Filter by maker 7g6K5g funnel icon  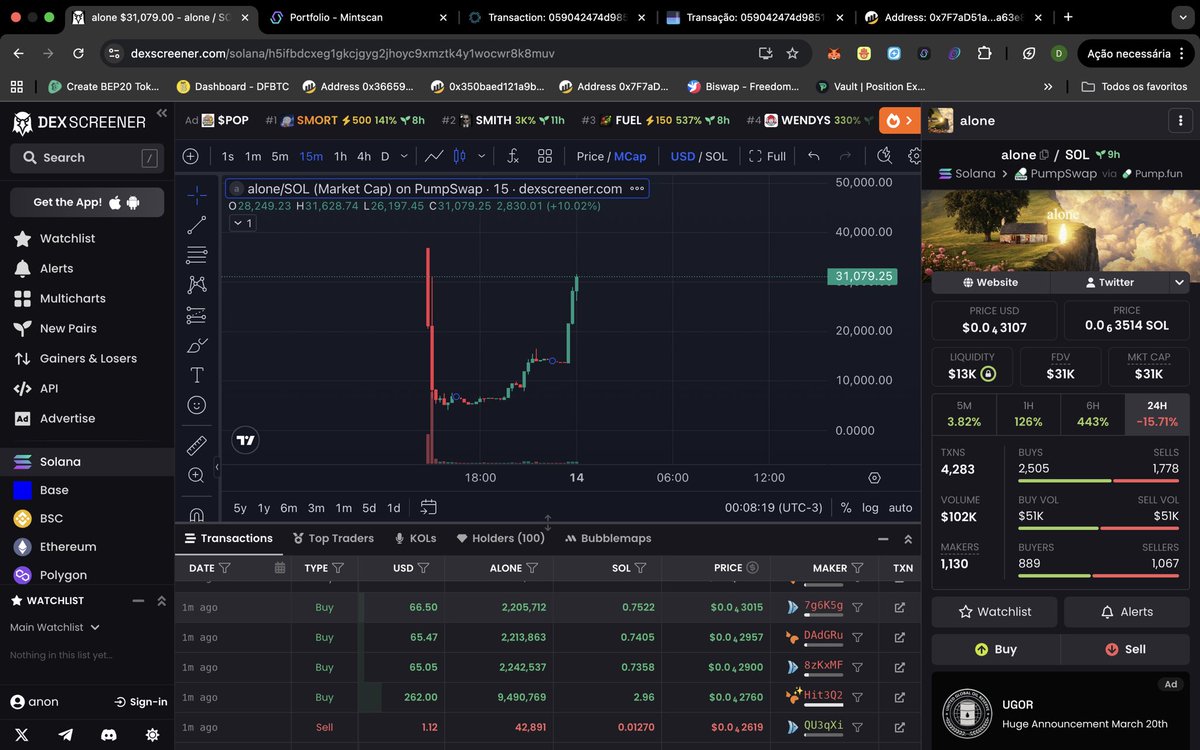[857, 607]
